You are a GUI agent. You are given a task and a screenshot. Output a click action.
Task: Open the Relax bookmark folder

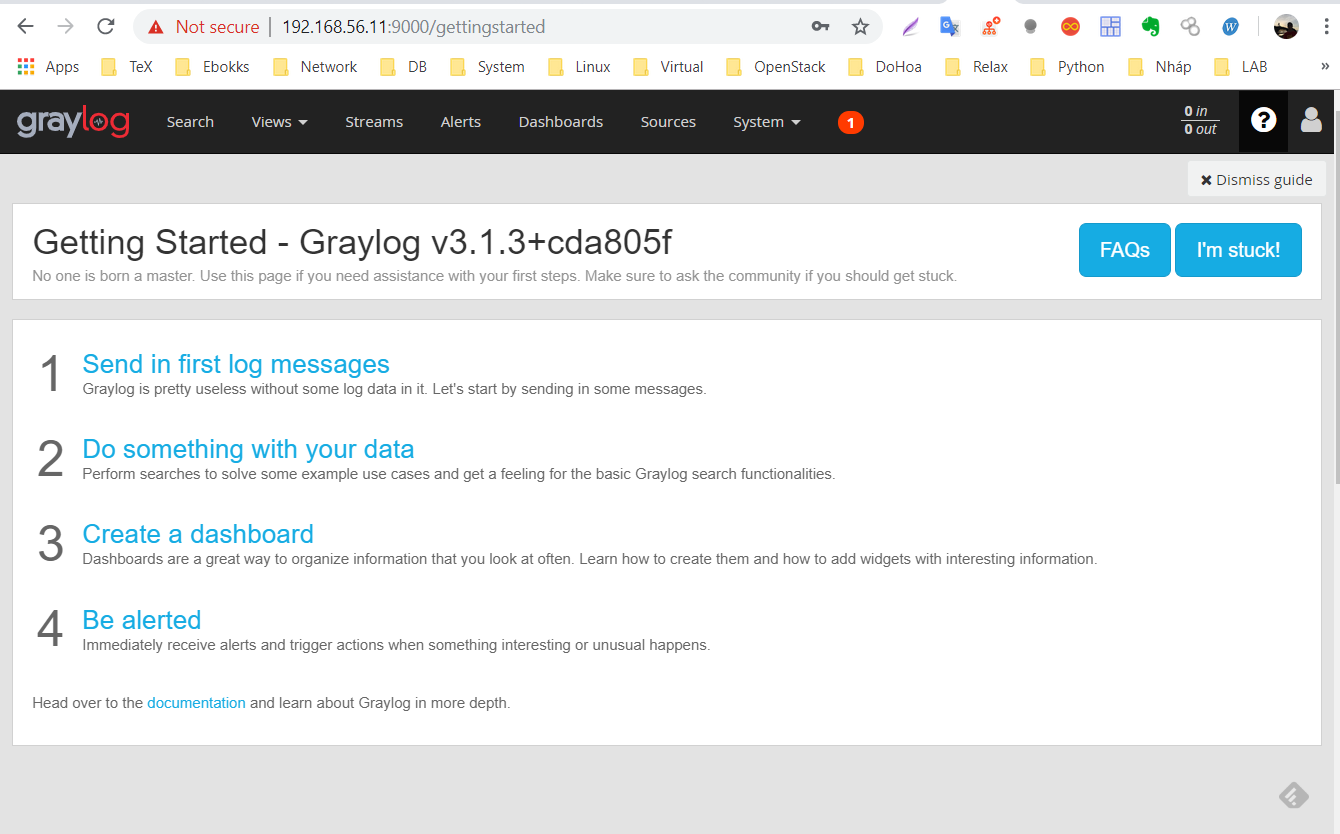click(976, 67)
